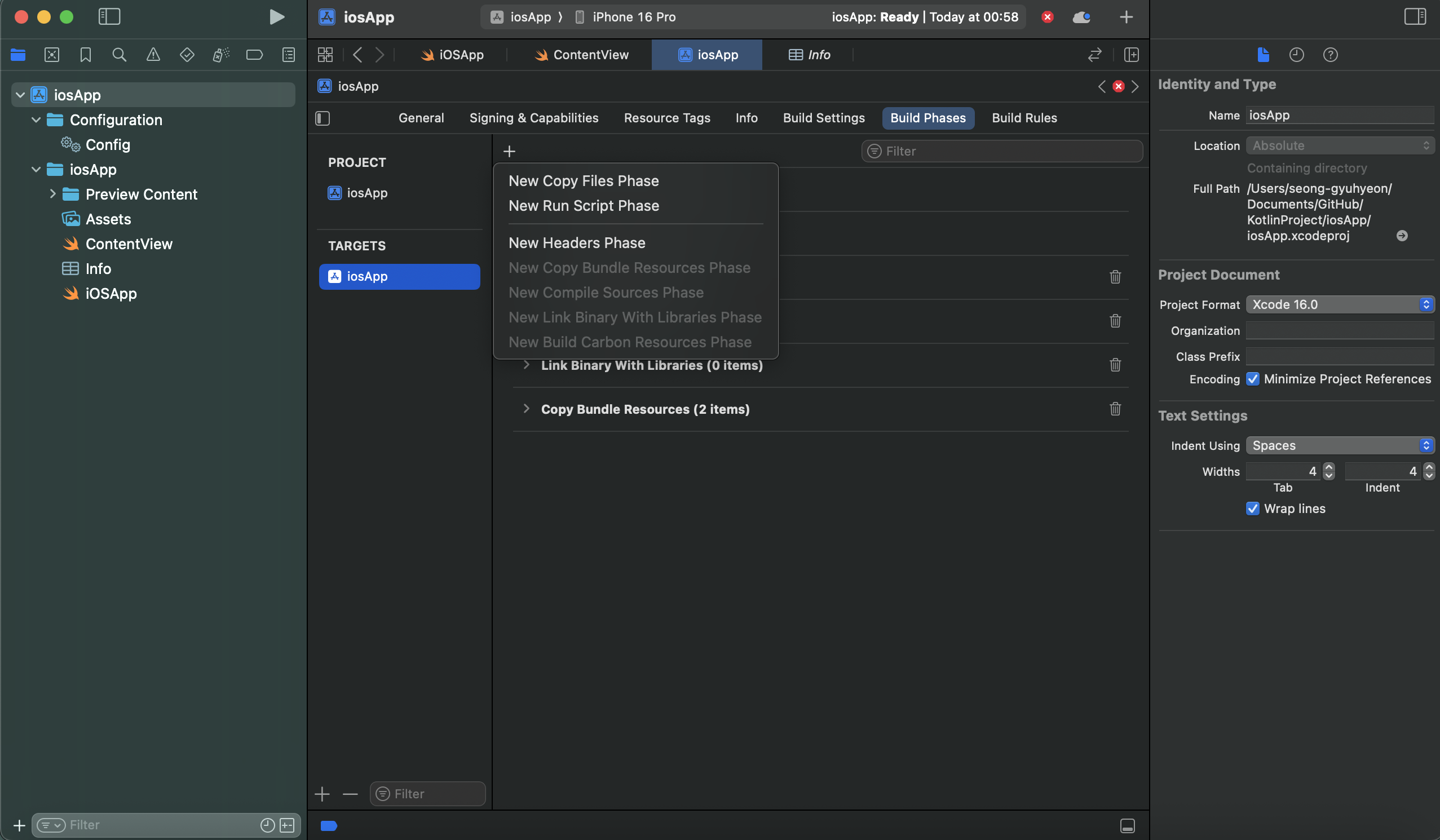Select the iosApp target

coord(399,277)
